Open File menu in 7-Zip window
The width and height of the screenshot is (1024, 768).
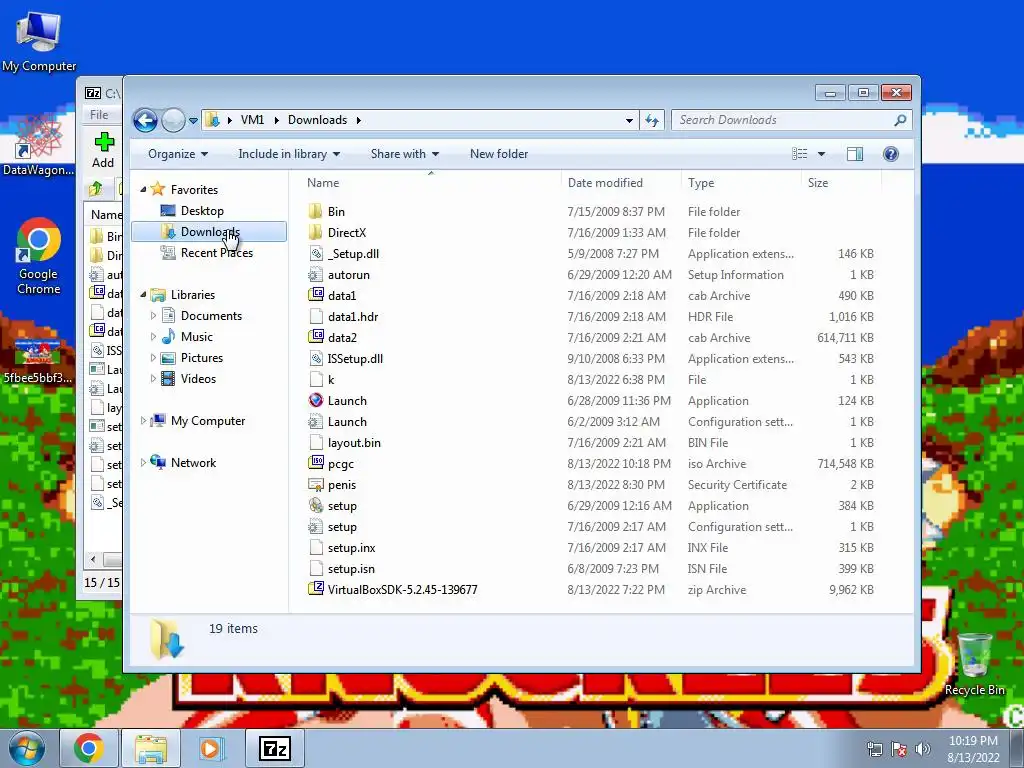coord(99,115)
